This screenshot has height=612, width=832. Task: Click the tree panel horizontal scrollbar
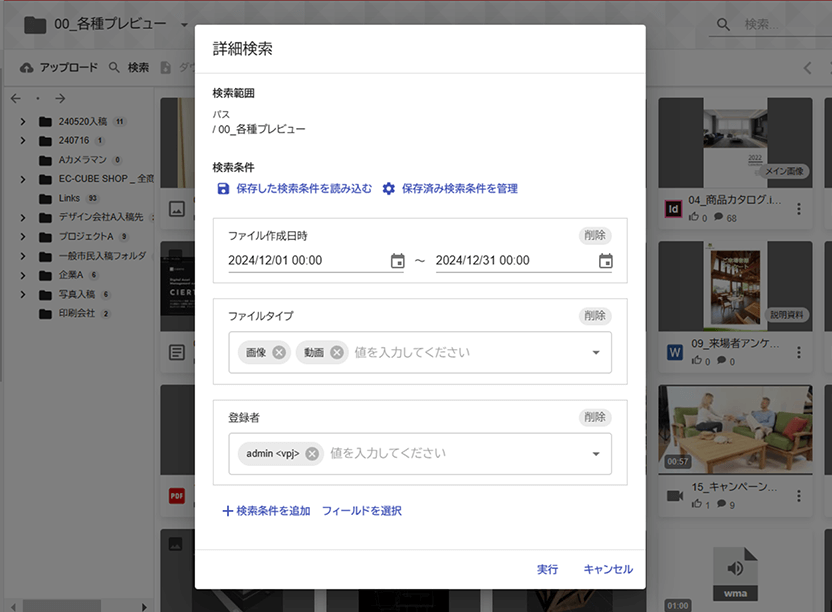pos(62,606)
